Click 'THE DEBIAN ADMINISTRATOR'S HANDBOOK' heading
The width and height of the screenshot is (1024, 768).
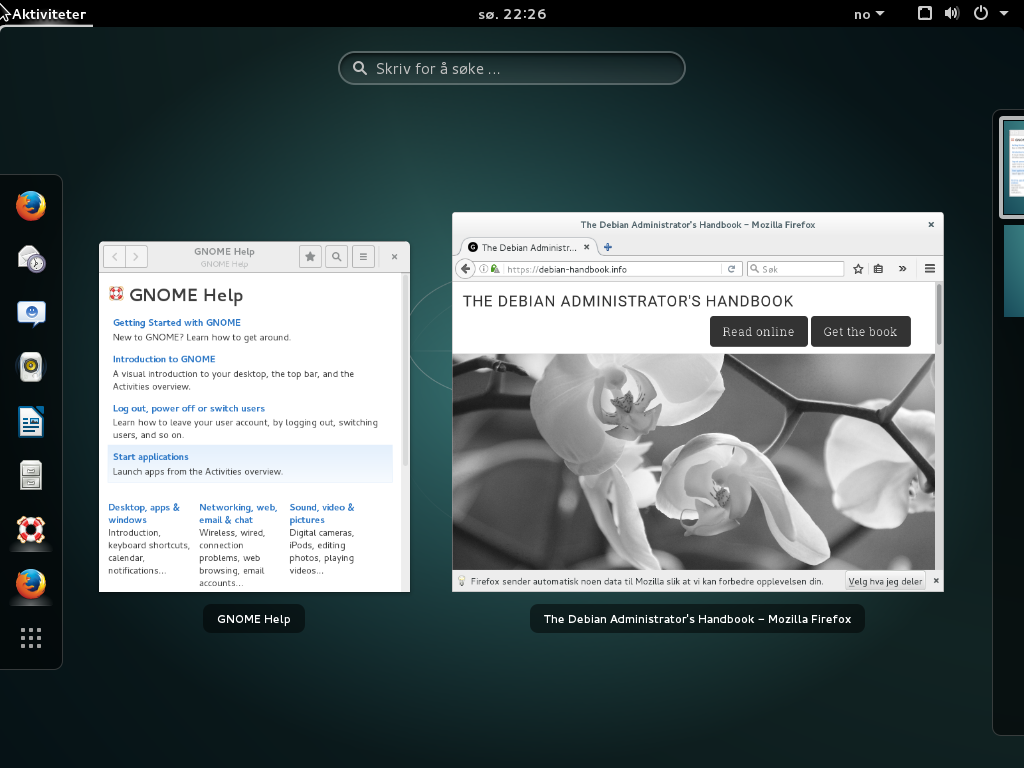point(628,301)
